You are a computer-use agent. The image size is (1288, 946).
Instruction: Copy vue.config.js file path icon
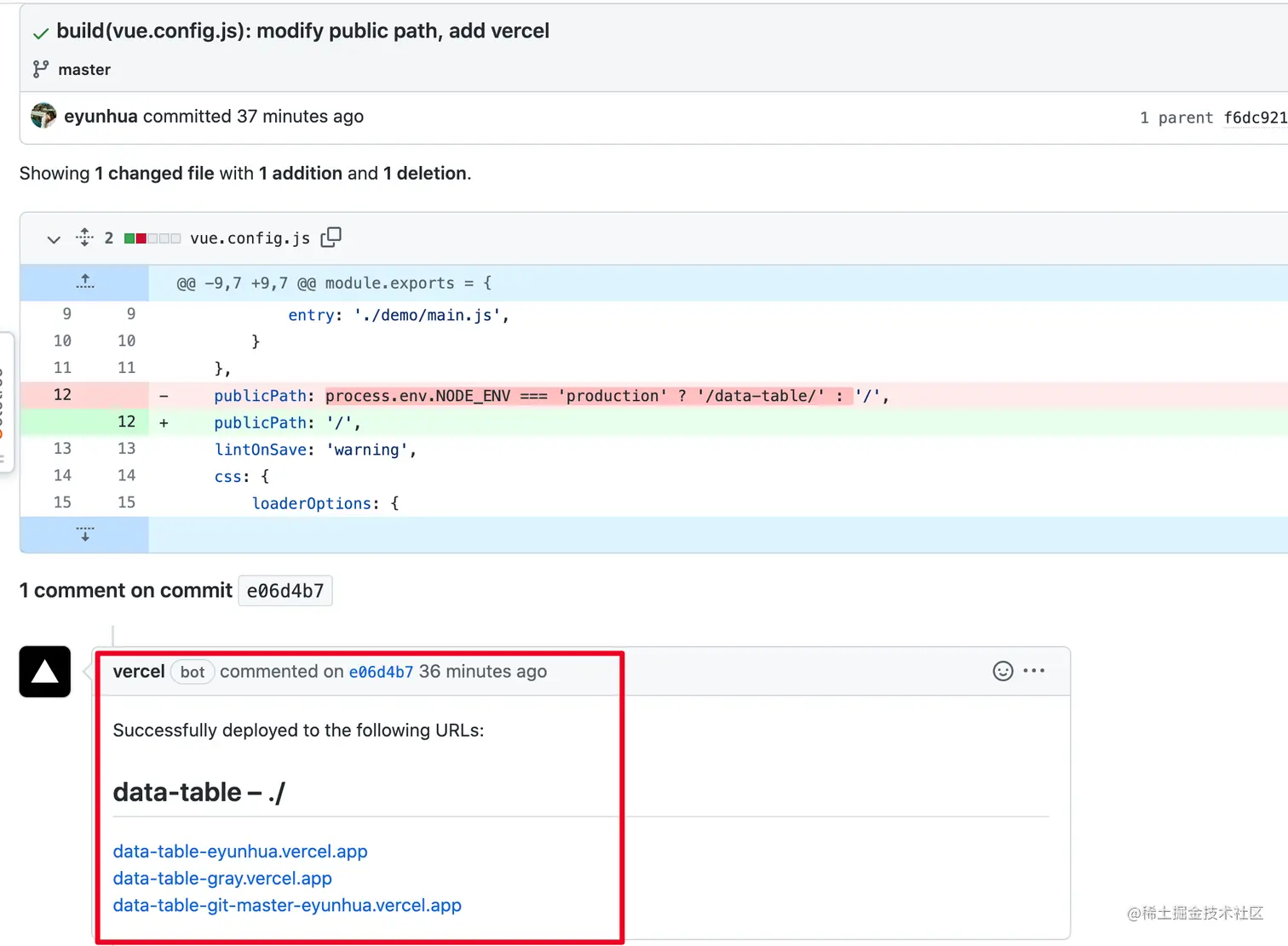(x=331, y=238)
